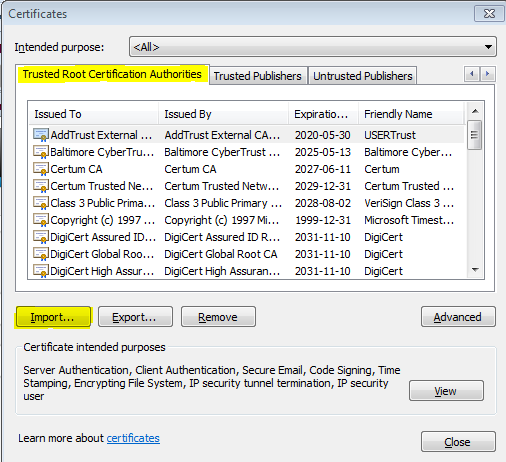Sort by the Issued By column header
Screen dimensions: 506x462
pos(223,114)
